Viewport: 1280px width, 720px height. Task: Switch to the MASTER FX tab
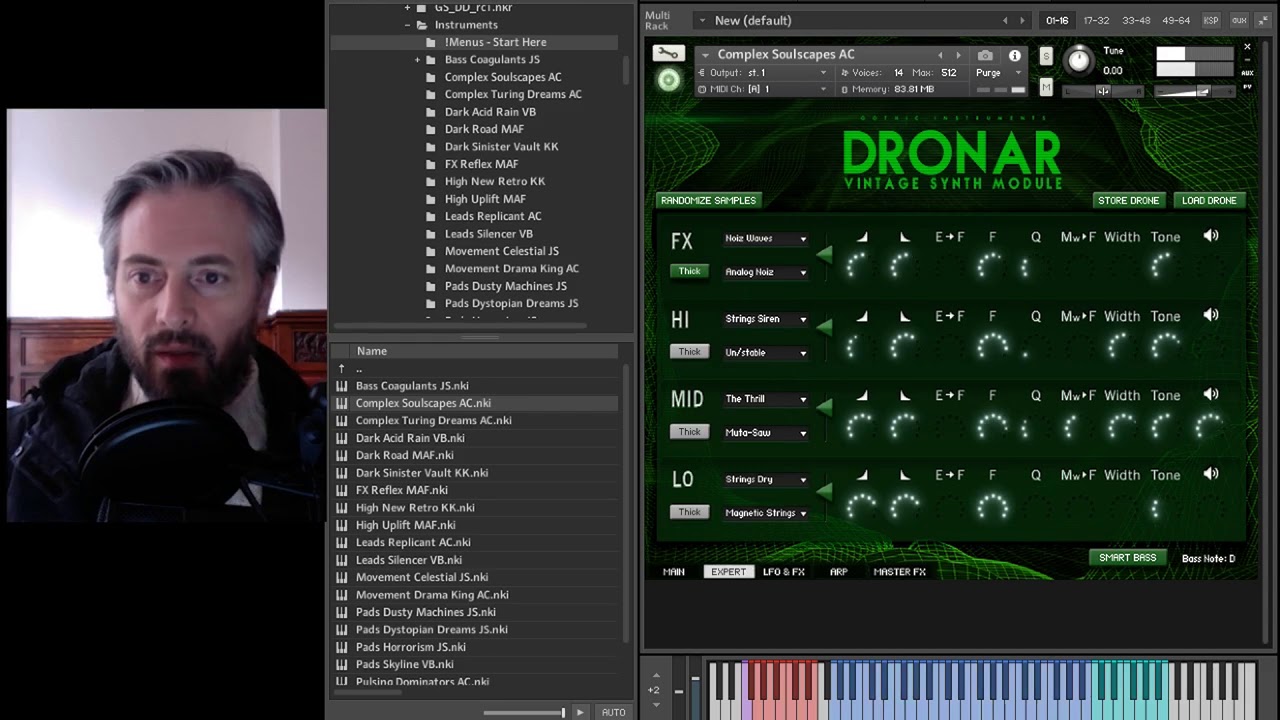pyautogui.click(x=900, y=572)
